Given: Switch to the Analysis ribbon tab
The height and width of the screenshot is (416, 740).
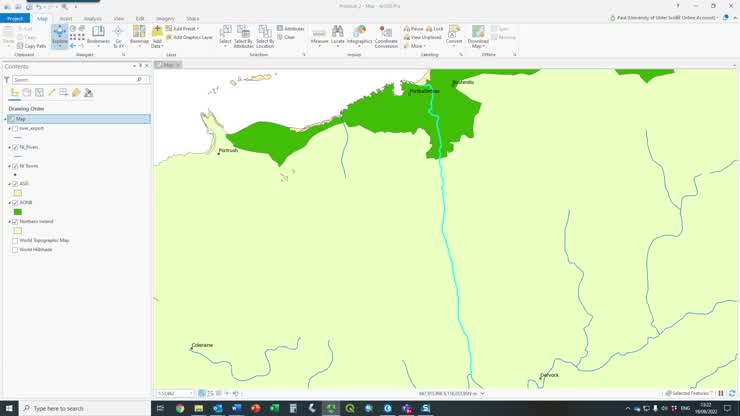Looking at the screenshot, I should pos(92,18).
